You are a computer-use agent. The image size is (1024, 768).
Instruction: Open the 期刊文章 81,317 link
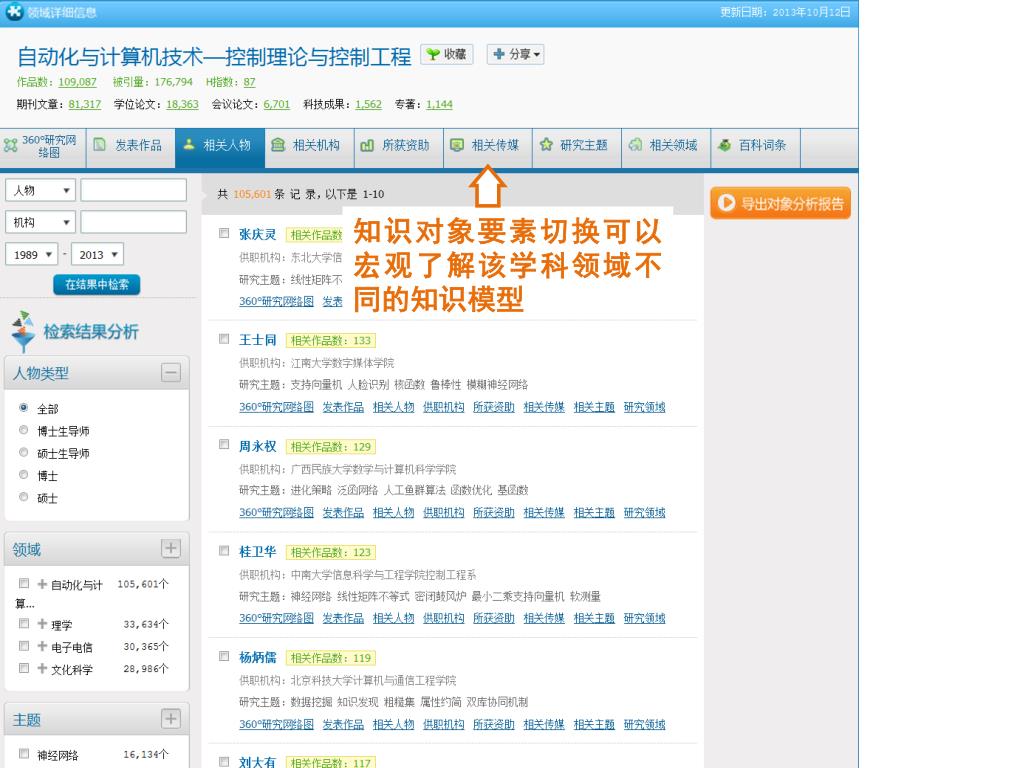coord(85,104)
